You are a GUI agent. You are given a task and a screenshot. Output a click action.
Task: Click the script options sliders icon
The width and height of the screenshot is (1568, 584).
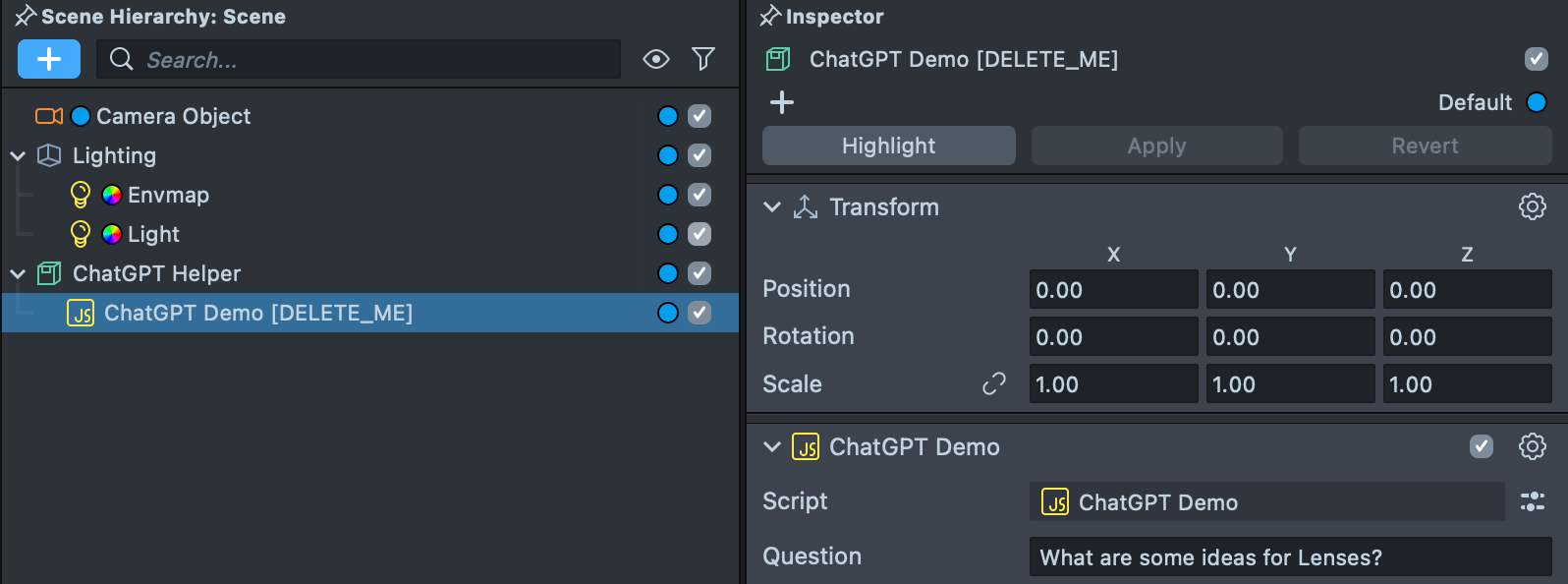pyautogui.click(x=1533, y=502)
